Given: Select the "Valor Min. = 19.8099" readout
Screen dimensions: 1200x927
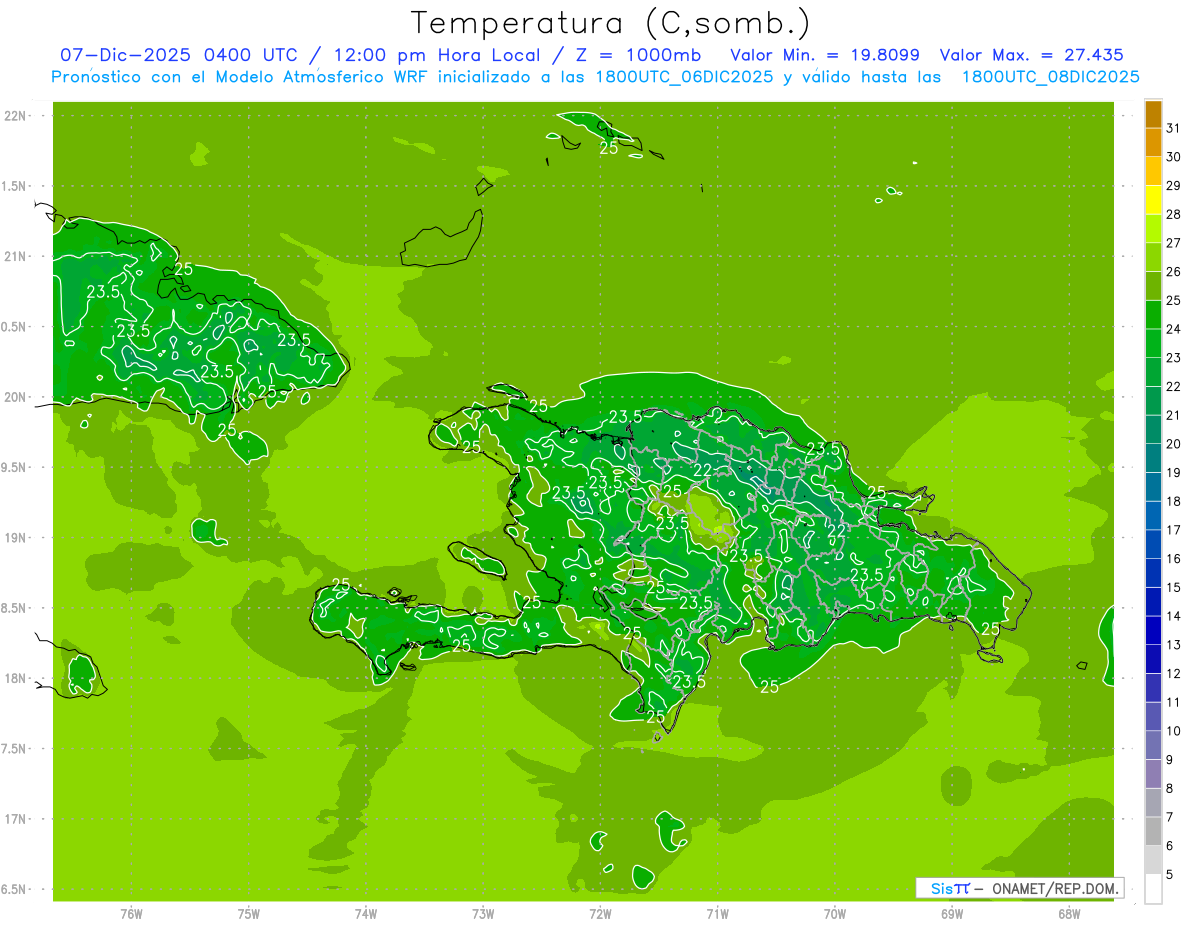Looking at the screenshot, I should pos(825,56).
